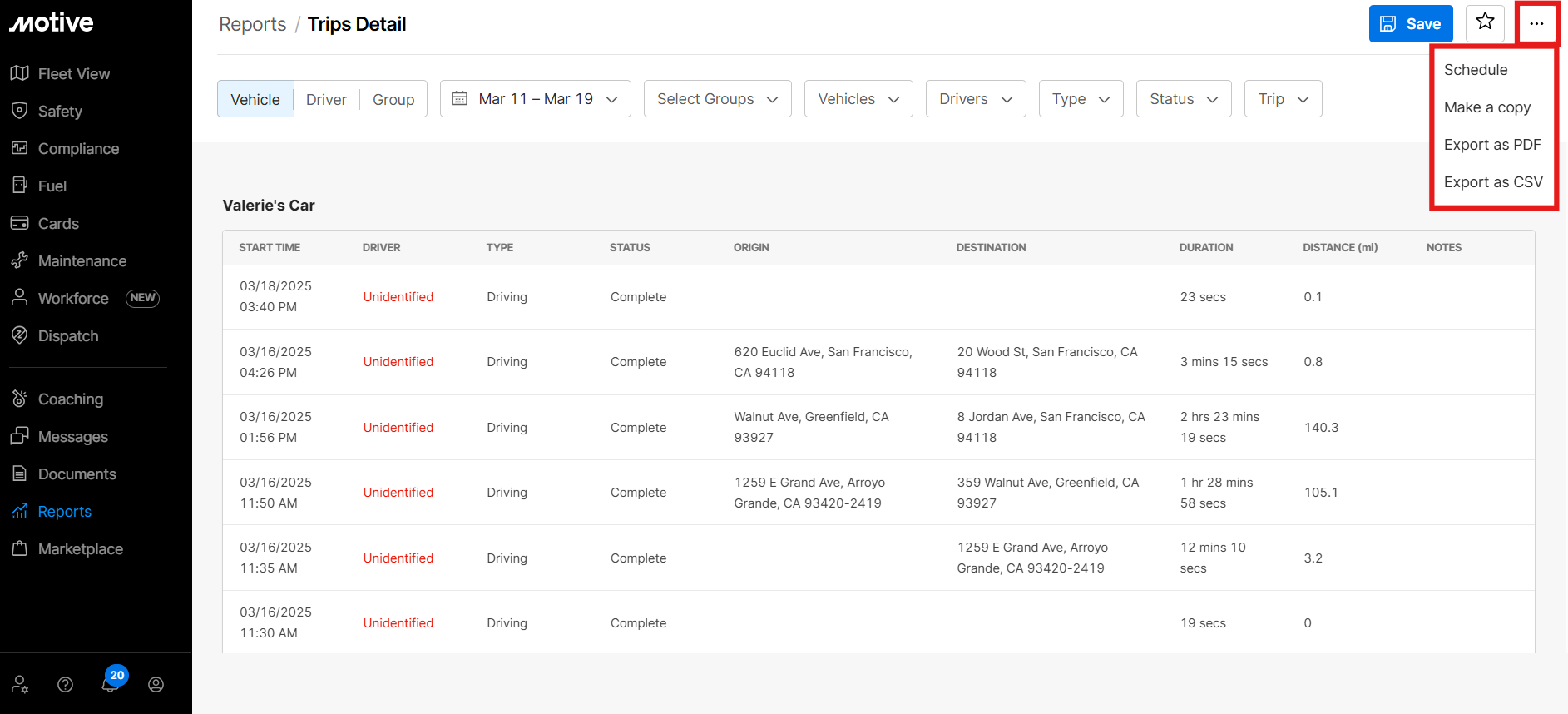Image resolution: width=1568 pixels, height=714 pixels.
Task: Click Unidentified driver on 04:26 PM trip
Action: [x=398, y=361]
